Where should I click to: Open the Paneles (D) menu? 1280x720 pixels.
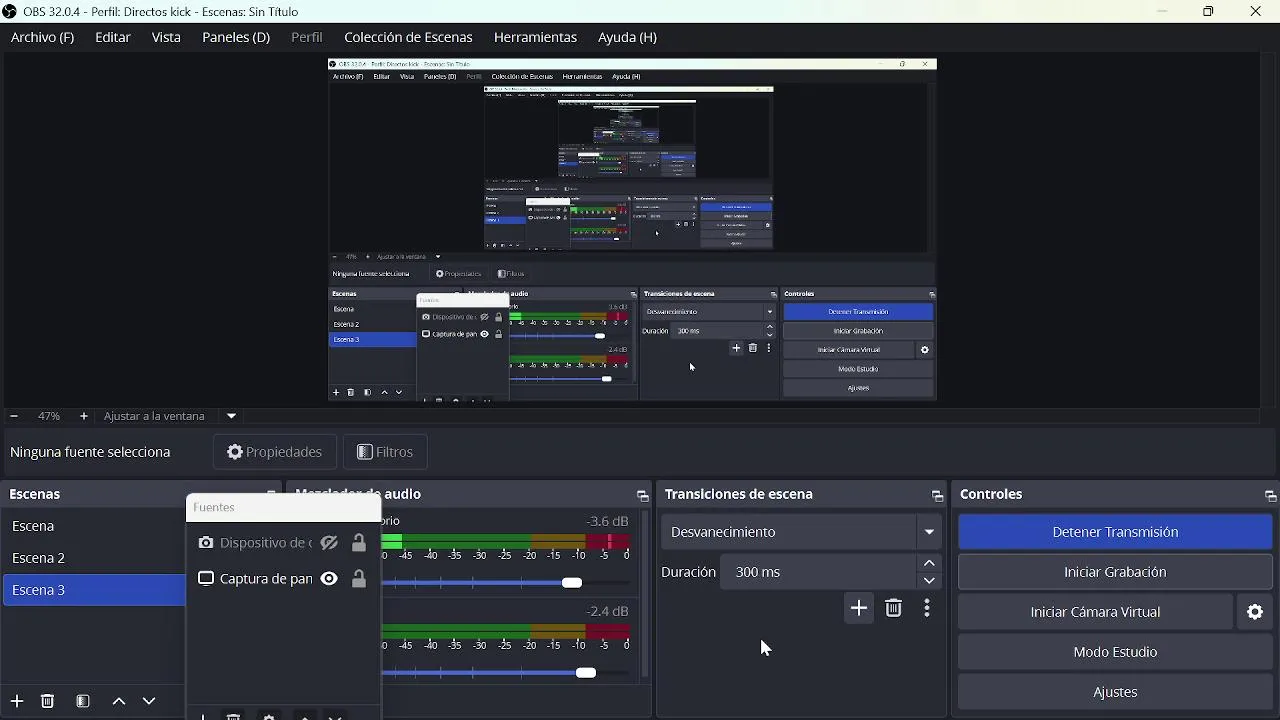pos(236,37)
